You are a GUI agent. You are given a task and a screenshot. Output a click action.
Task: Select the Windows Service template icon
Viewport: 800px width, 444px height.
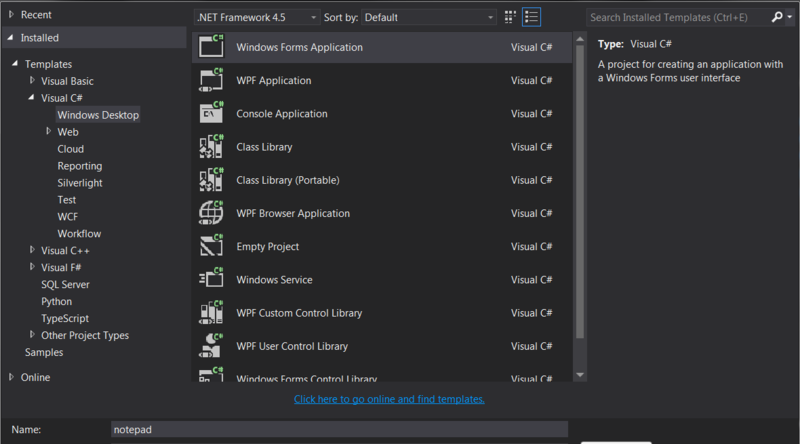coord(211,280)
